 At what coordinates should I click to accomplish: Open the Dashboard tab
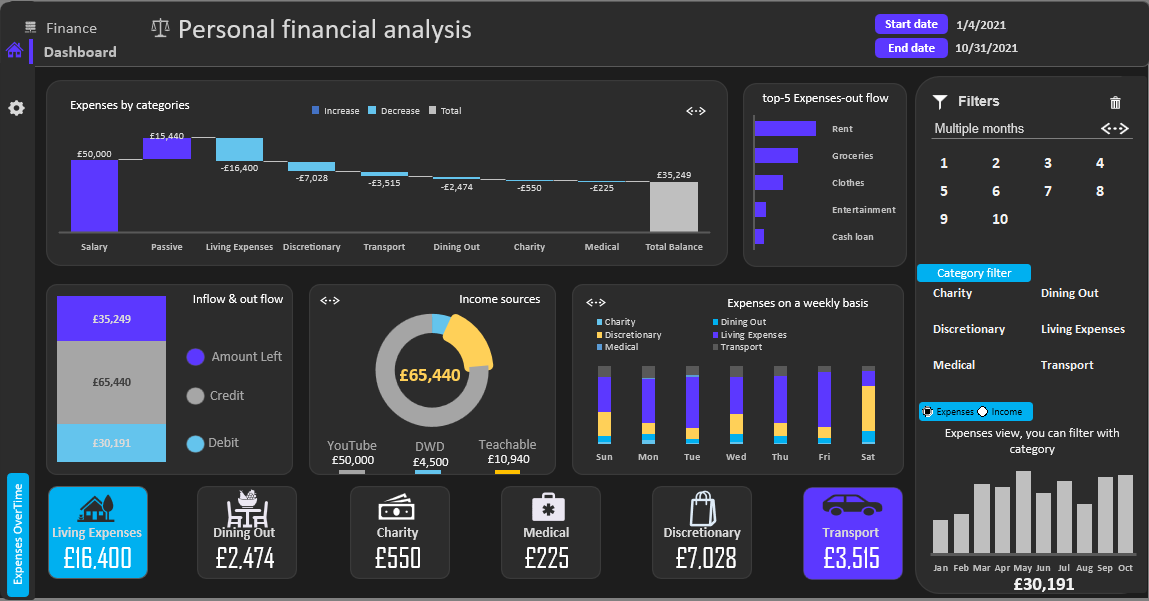[x=80, y=52]
